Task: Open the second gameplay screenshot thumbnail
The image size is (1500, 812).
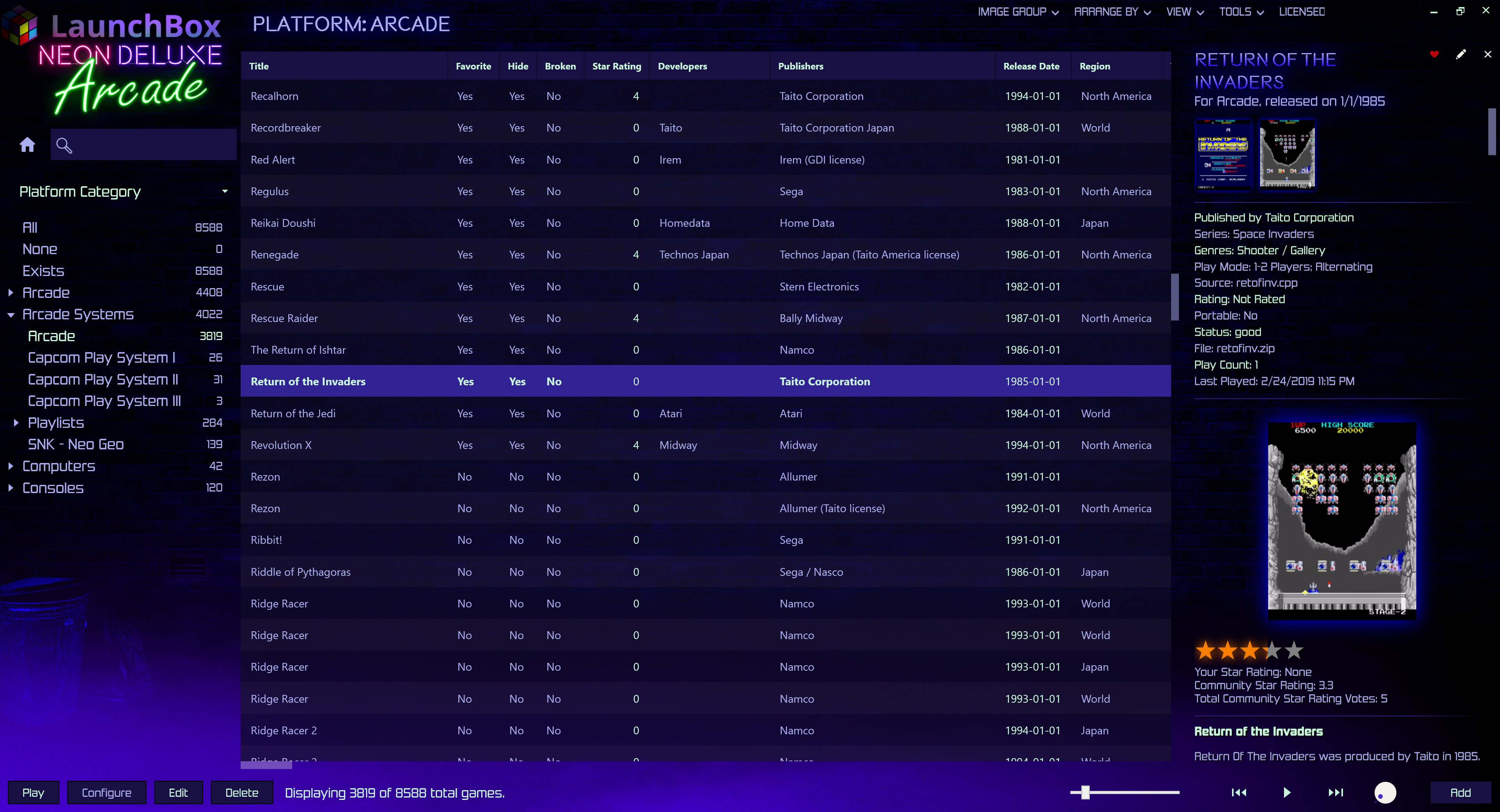Action: [x=1287, y=154]
